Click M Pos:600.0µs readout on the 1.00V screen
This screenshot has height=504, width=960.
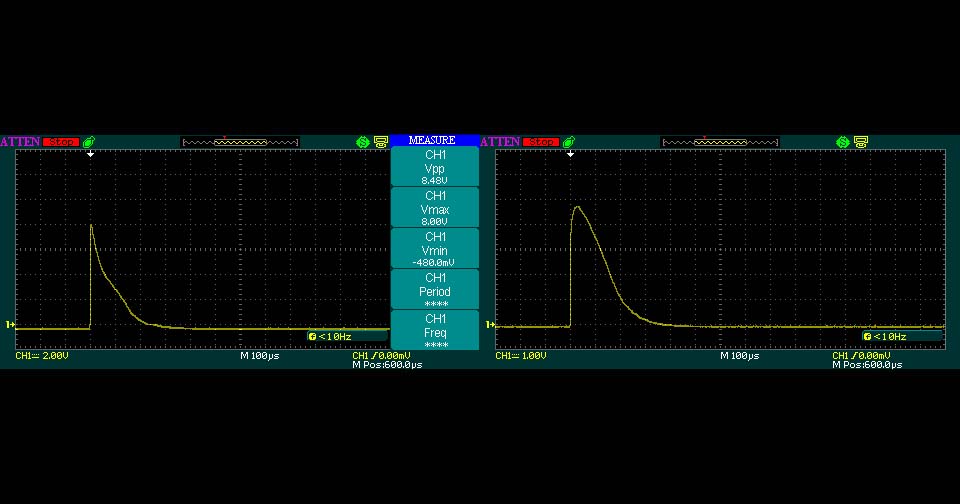[x=868, y=365]
